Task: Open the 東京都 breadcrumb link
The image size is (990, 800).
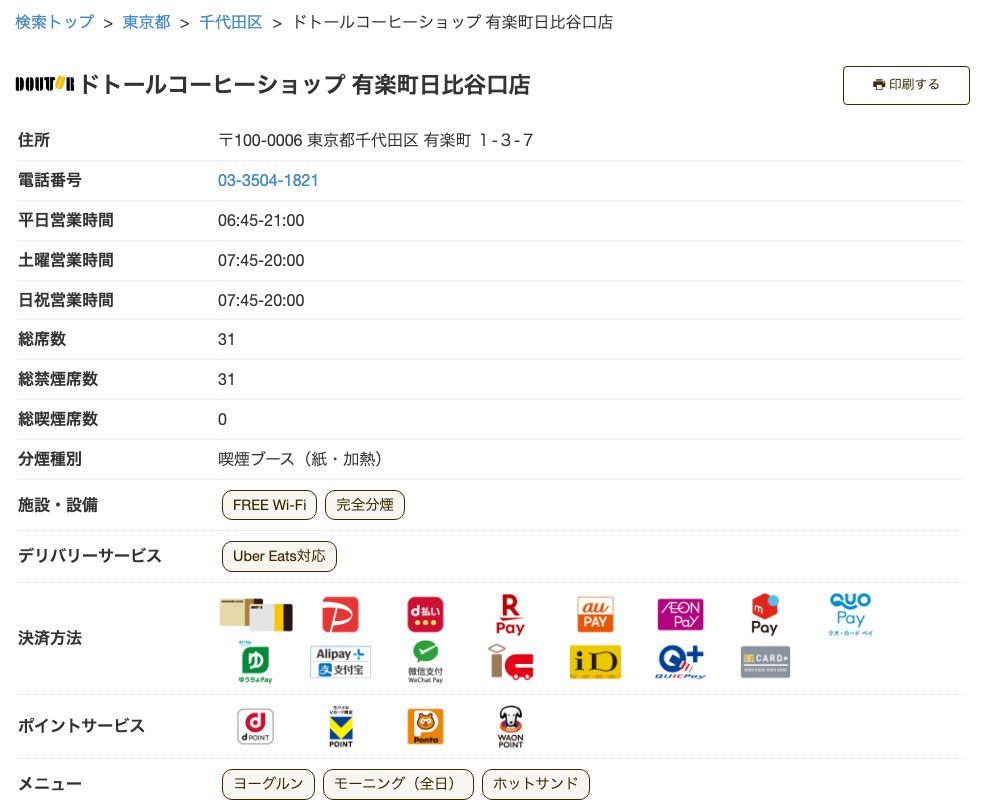Action: click(x=146, y=22)
